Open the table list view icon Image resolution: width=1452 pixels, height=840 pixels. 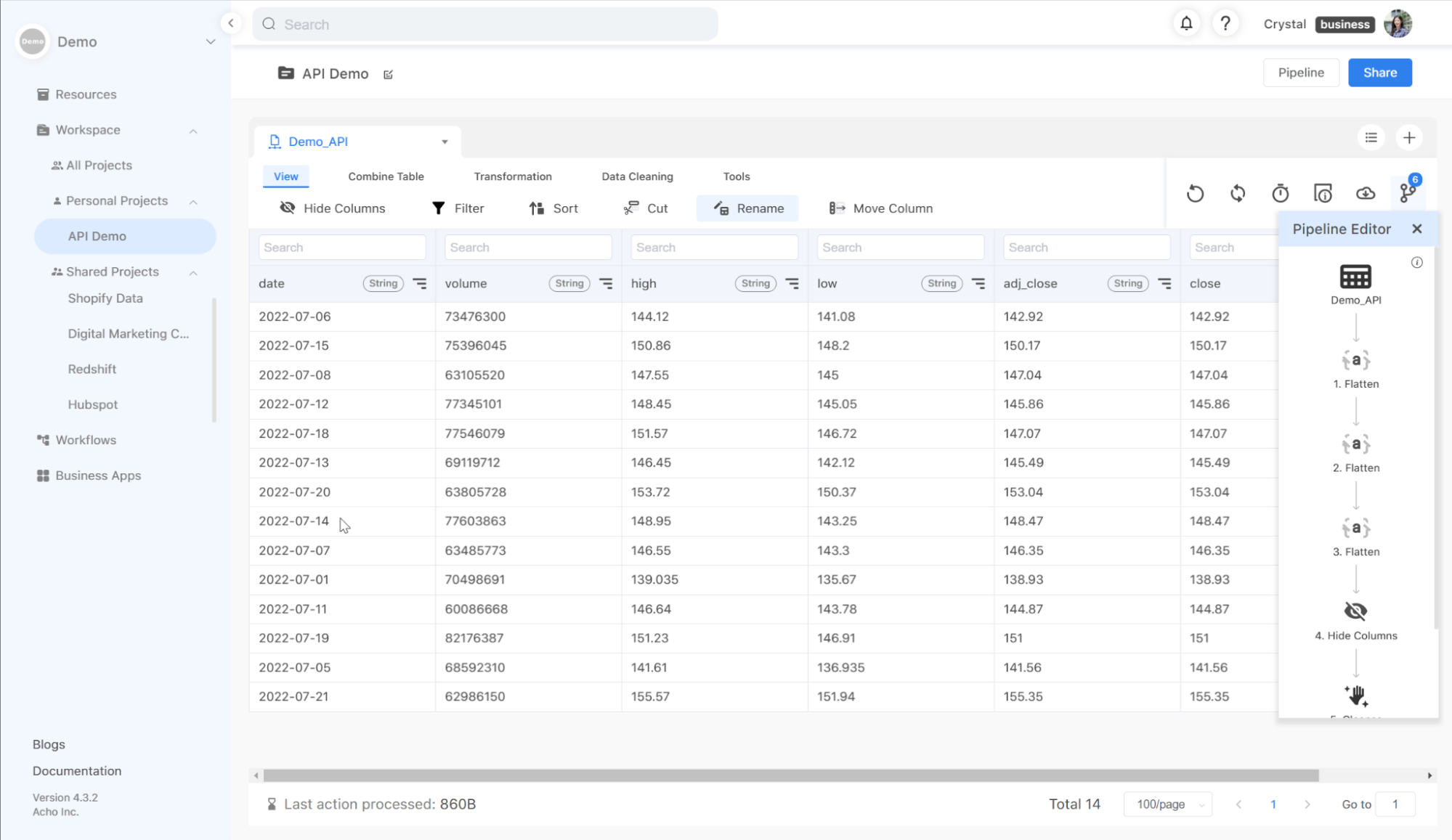click(x=1371, y=137)
